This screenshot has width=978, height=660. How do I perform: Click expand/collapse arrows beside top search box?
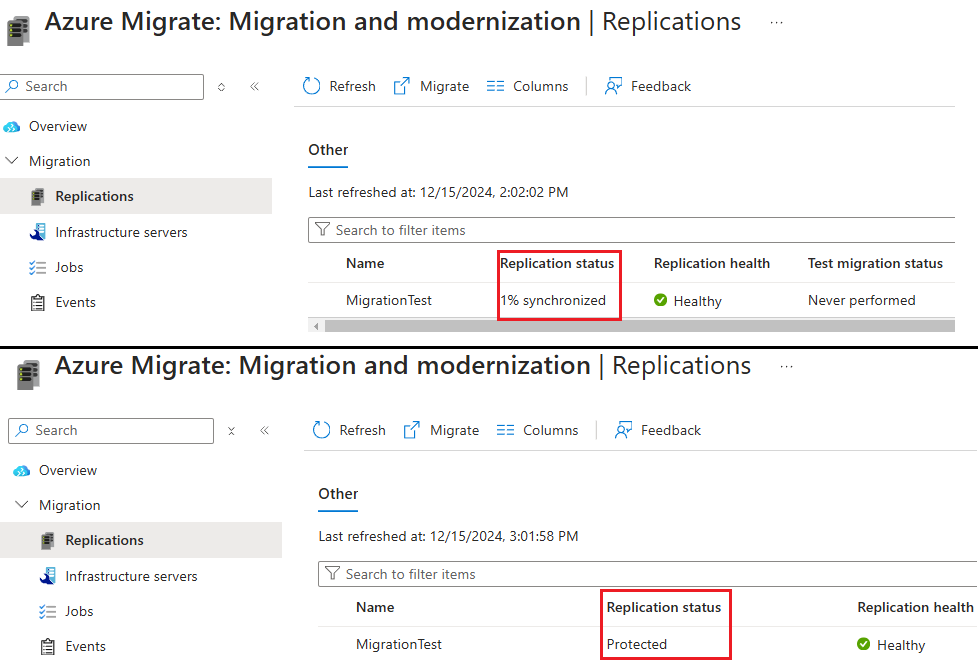coord(221,87)
